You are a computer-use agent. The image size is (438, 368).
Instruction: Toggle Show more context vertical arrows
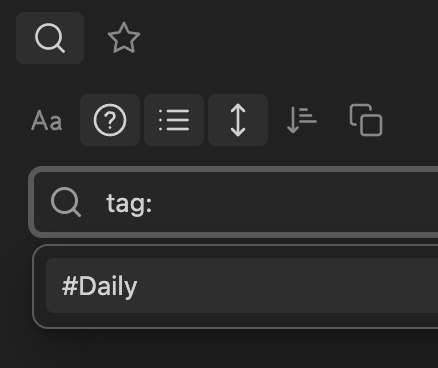point(238,120)
